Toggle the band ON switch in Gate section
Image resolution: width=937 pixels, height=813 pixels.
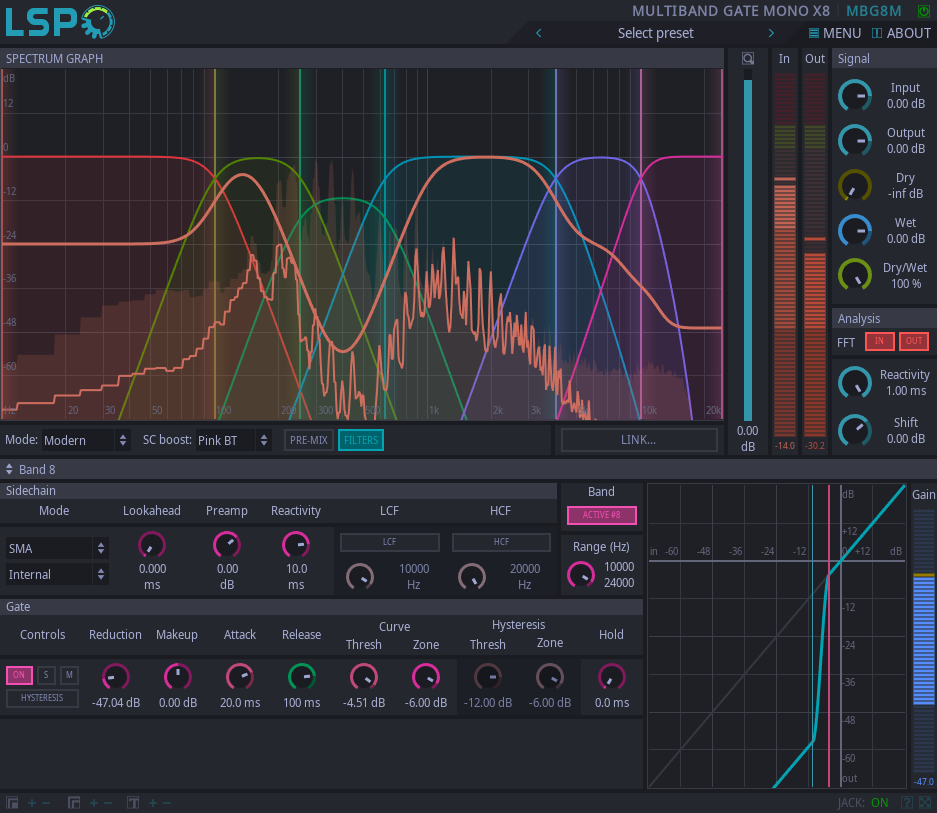[18, 675]
